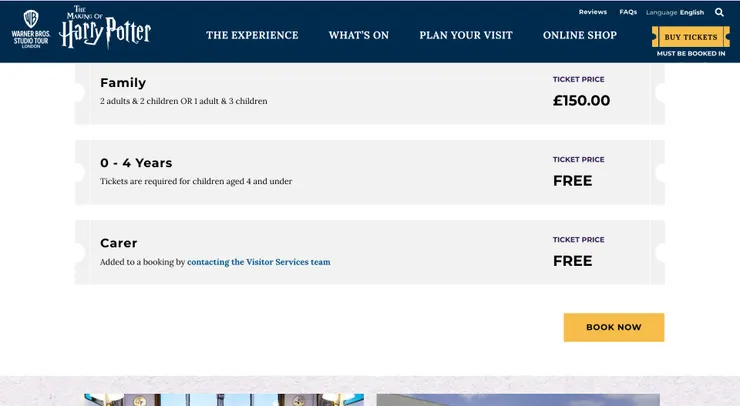Click the bottom-right photo thumbnail
Image resolution: width=740 pixels, height=406 pixels.
coord(517,399)
